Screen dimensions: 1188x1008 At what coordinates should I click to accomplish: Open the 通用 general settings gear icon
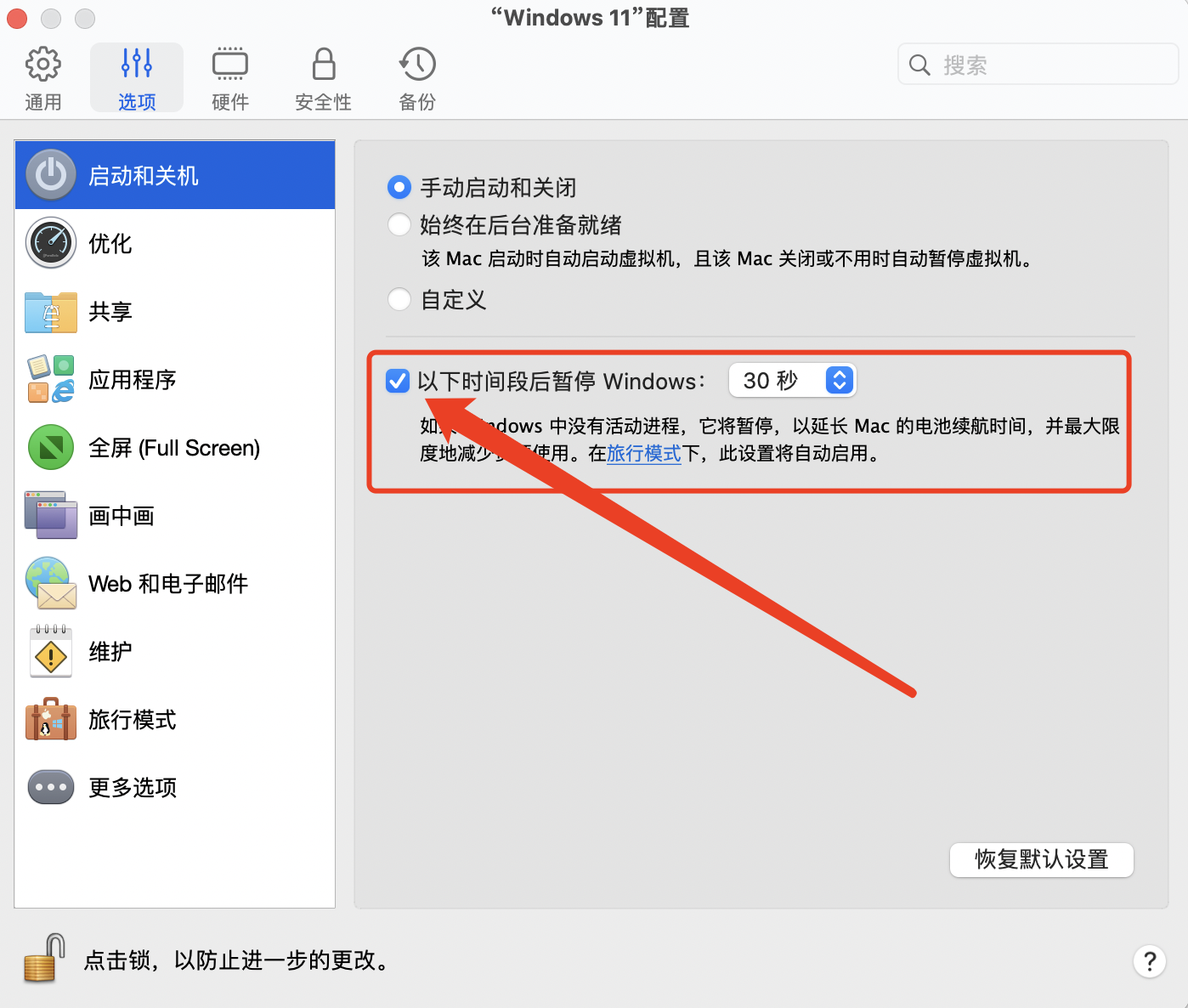coord(43,64)
